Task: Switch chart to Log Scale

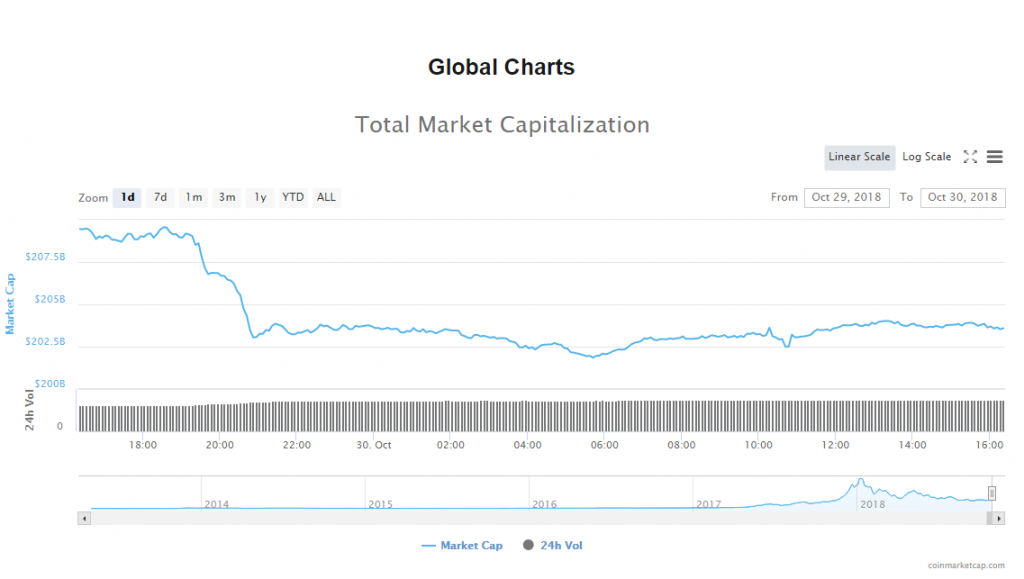Action: click(x=927, y=157)
